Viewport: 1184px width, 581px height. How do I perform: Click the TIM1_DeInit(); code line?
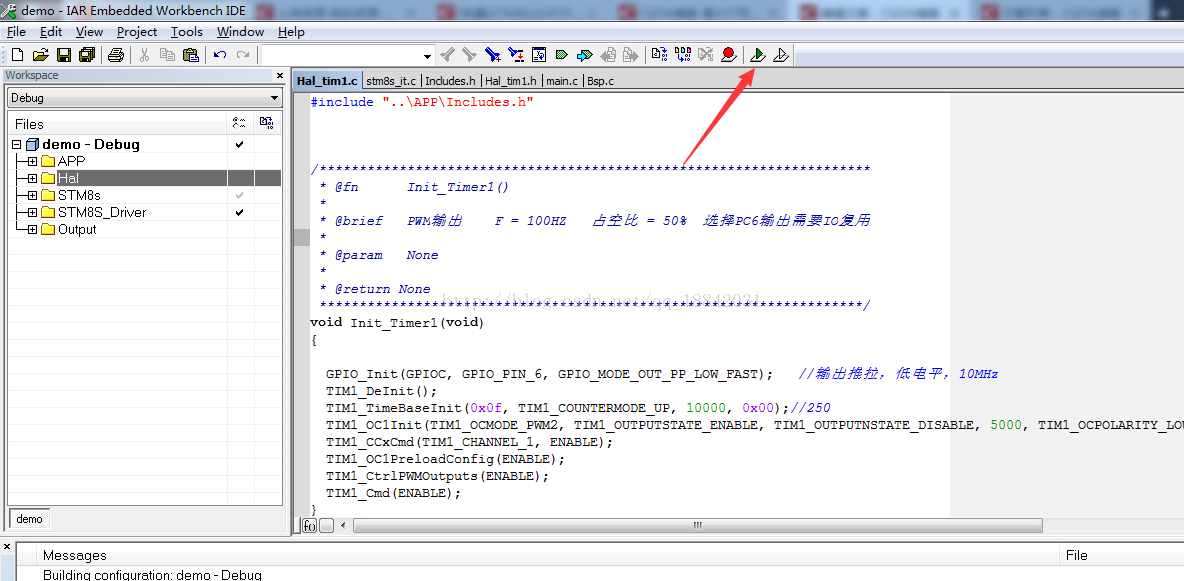(381, 391)
